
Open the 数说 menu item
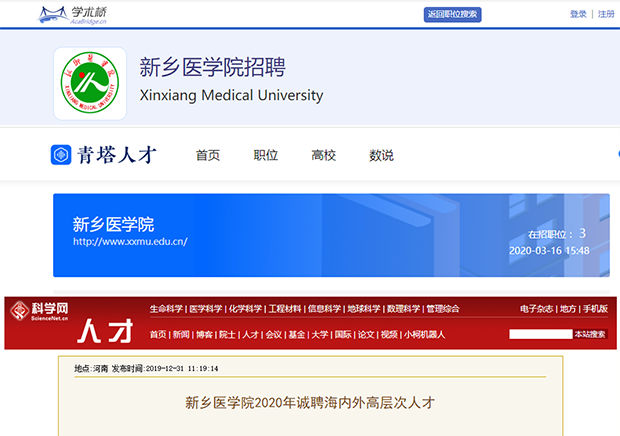[x=381, y=155]
